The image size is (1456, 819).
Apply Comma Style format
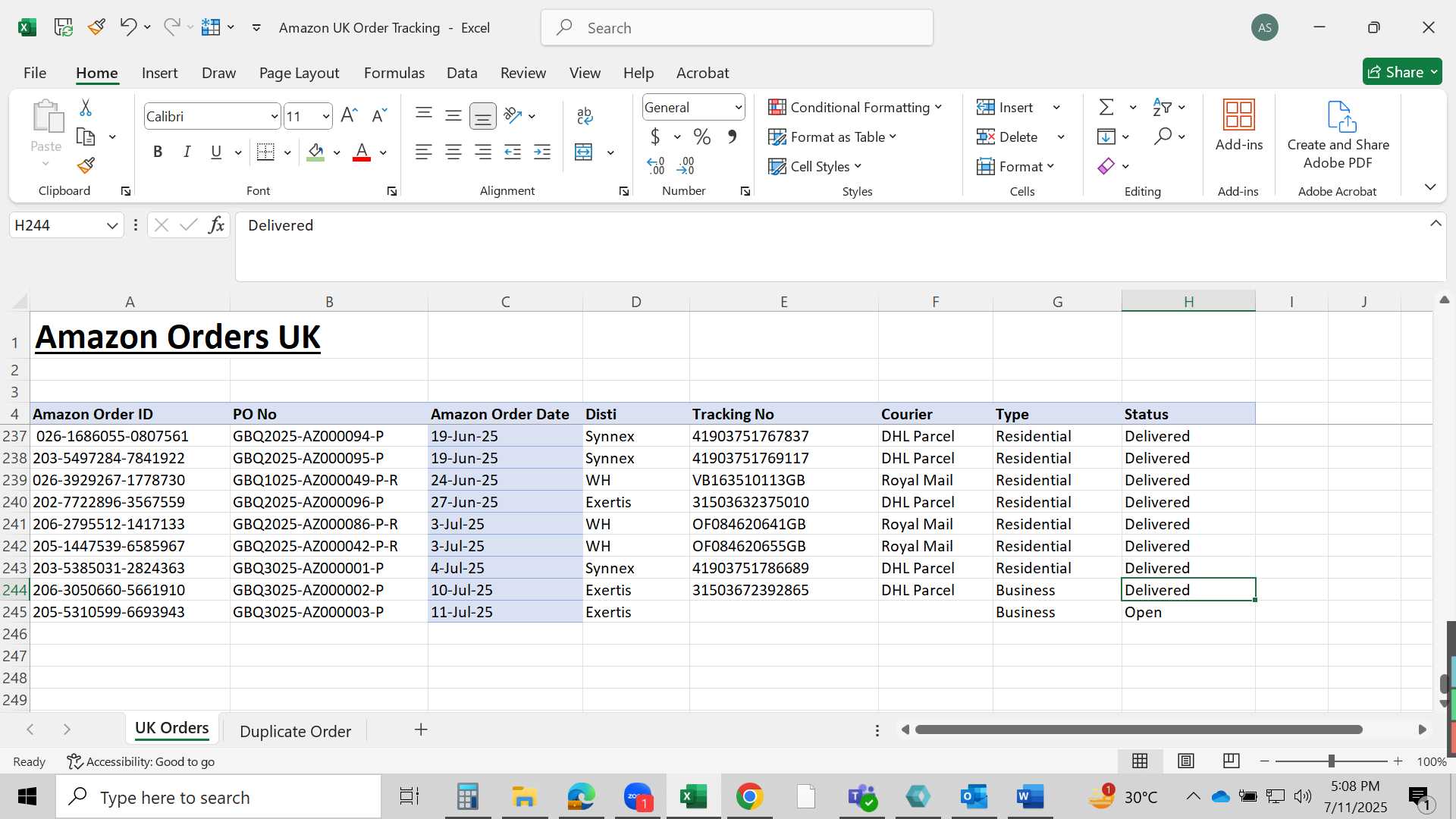732,136
